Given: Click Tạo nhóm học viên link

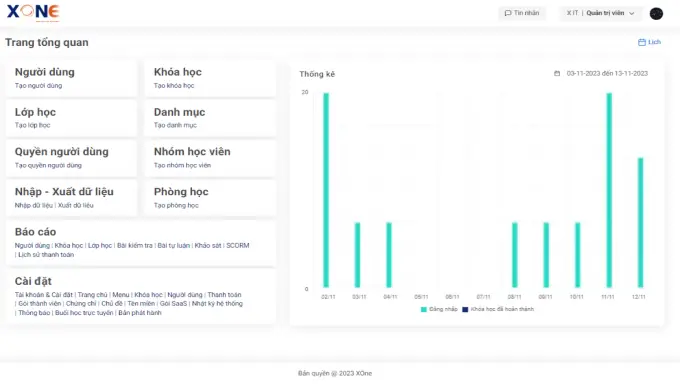Looking at the screenshot, I should [182, 165].
